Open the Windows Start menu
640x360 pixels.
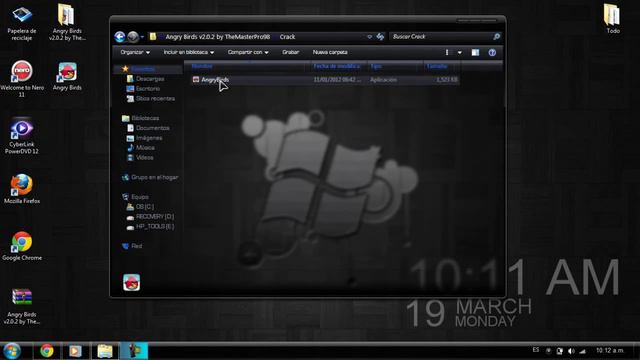(x=12, y=351)
